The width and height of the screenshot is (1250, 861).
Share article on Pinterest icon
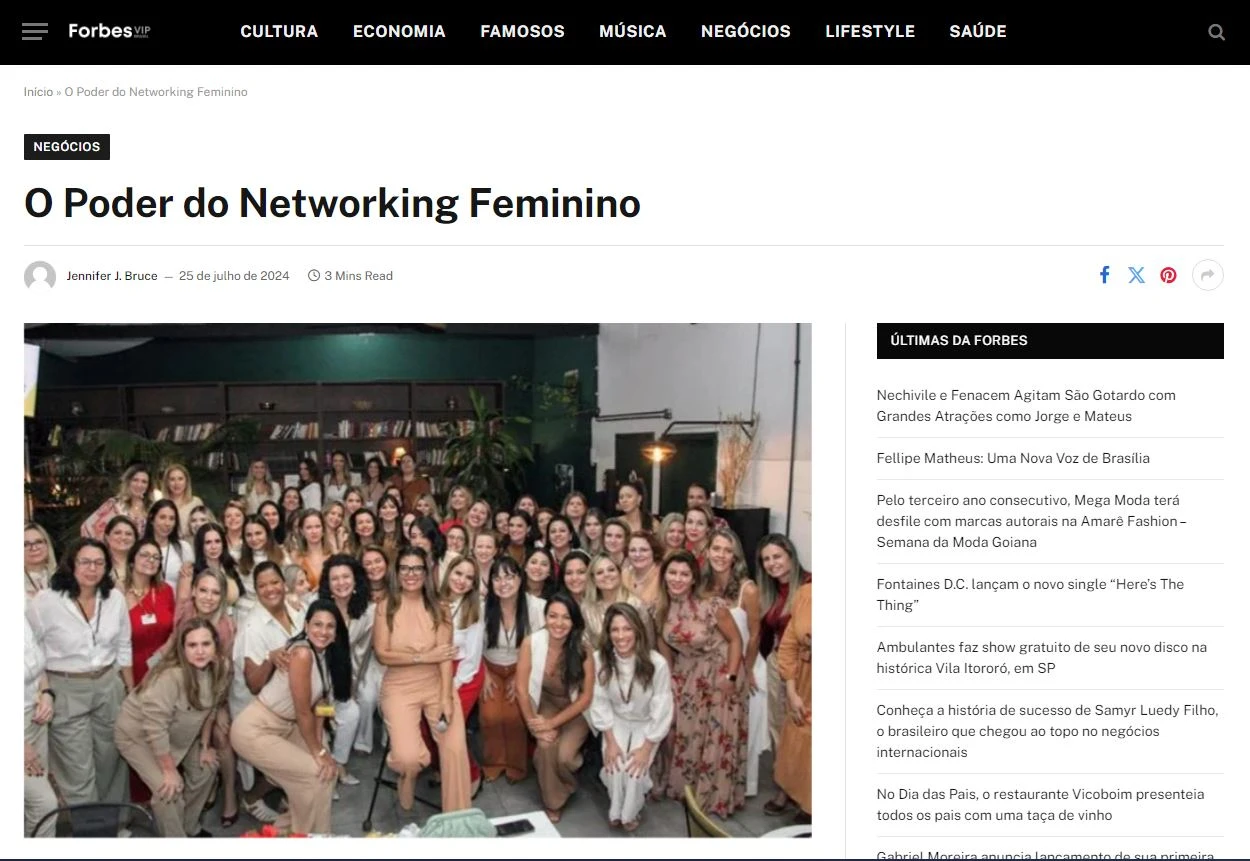pos(1168,275)
